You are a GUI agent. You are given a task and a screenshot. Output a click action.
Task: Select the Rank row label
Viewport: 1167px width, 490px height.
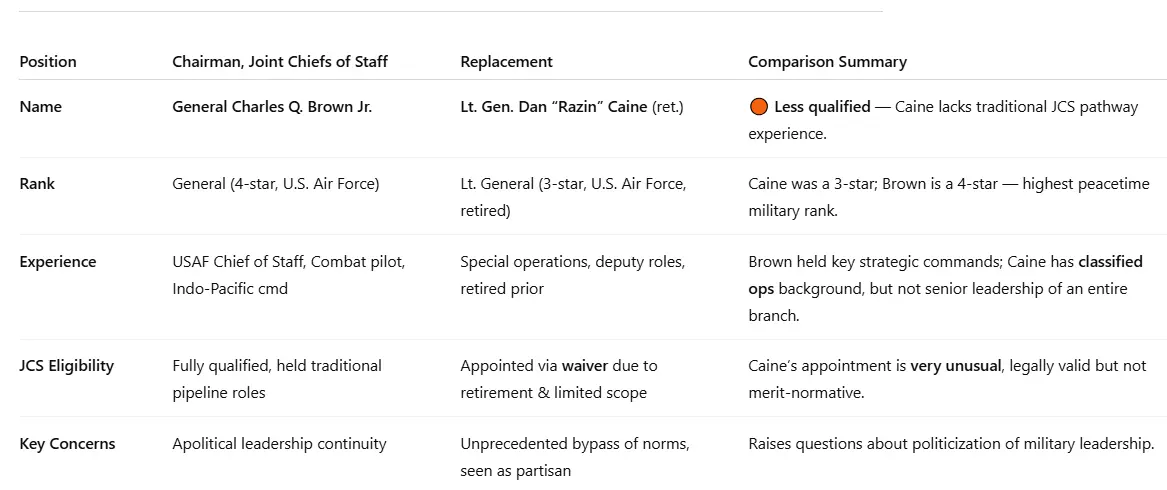[38, 184]
